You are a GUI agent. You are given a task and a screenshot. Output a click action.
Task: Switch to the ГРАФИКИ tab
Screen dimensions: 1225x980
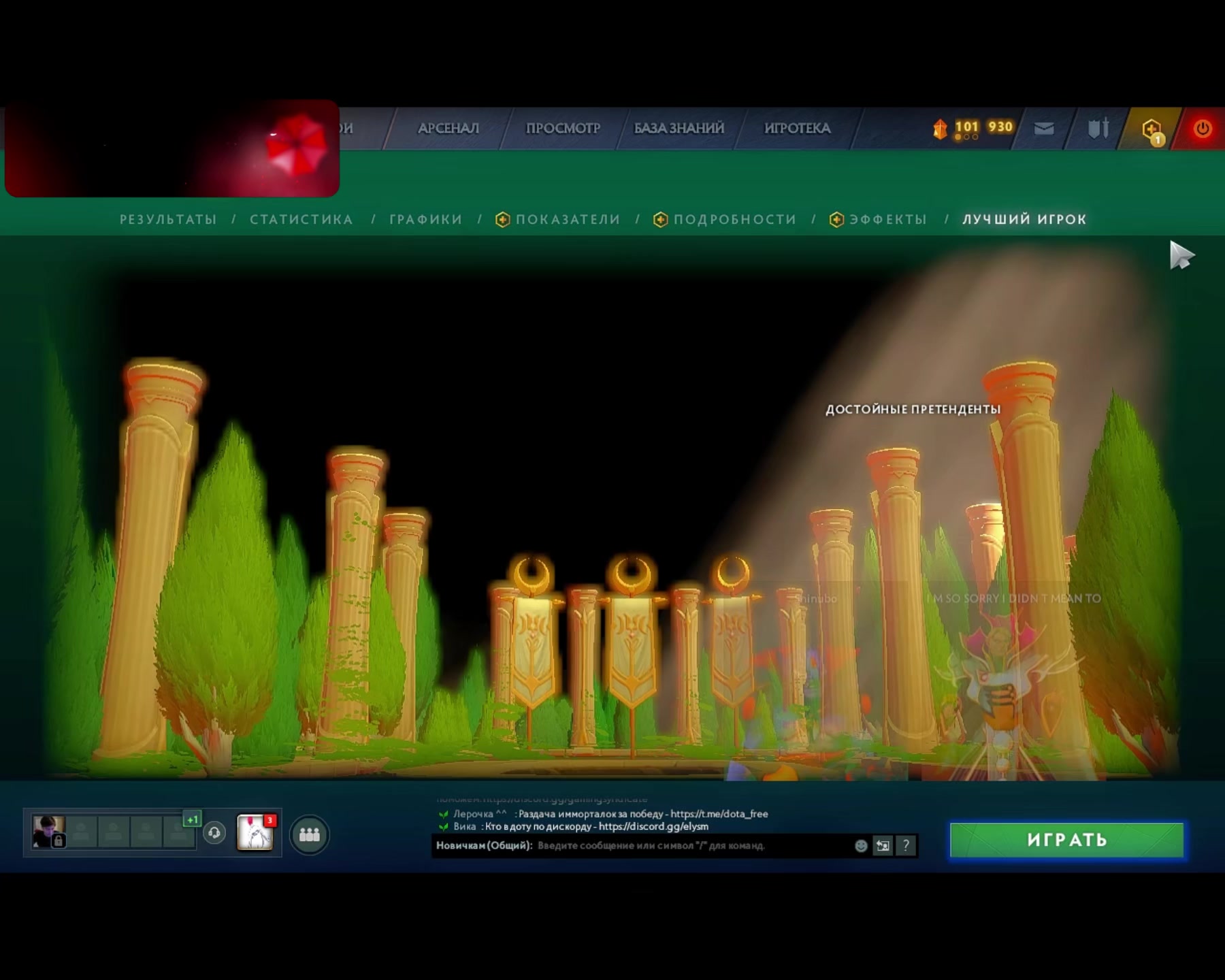[426, 220]
